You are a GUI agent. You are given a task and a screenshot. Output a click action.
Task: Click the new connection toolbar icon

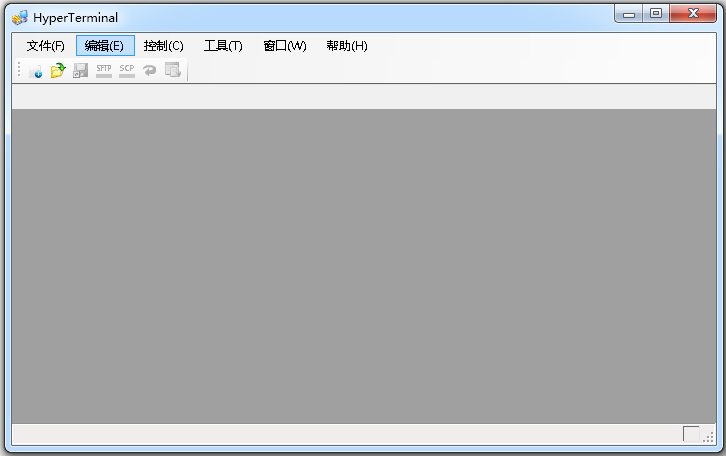(35, 71)
